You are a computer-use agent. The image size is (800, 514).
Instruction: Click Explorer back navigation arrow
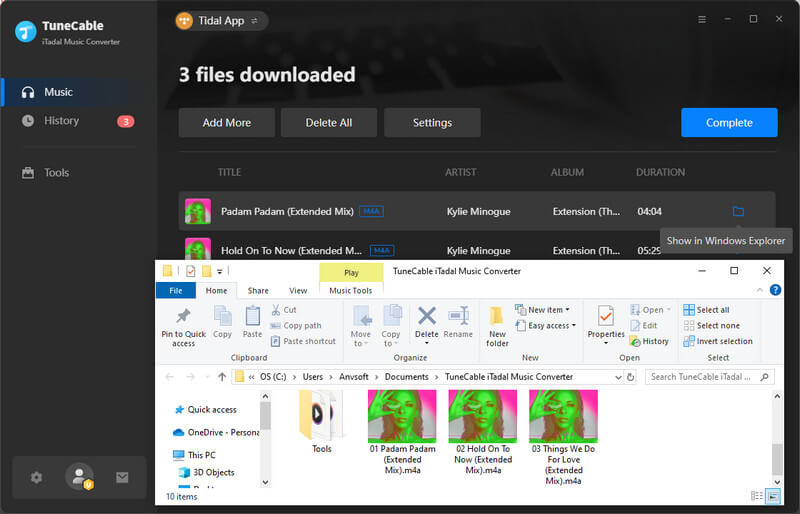(169, 377)
